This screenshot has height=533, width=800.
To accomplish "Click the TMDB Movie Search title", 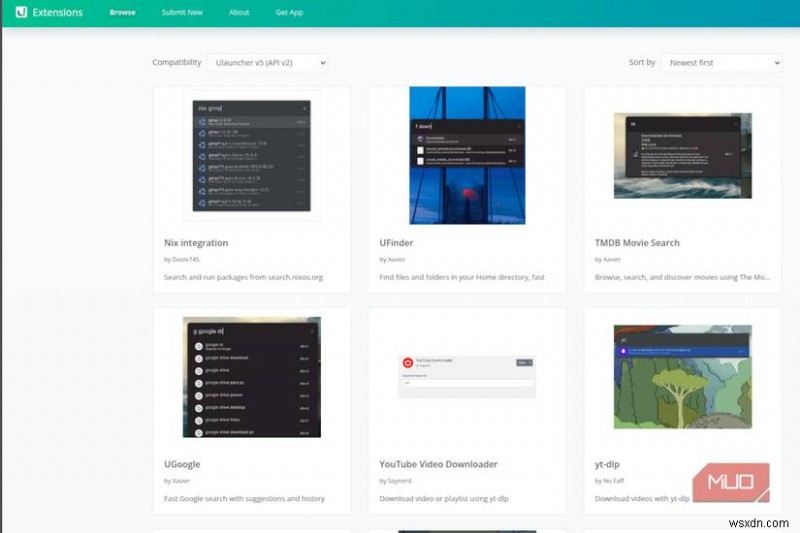I will tap(637, 243).
